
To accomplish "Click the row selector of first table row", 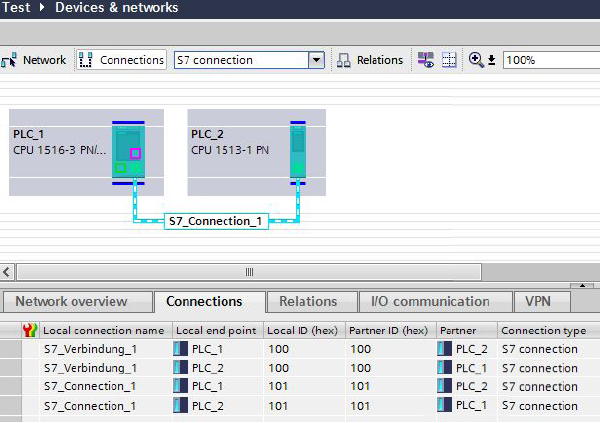I will 11,349.
